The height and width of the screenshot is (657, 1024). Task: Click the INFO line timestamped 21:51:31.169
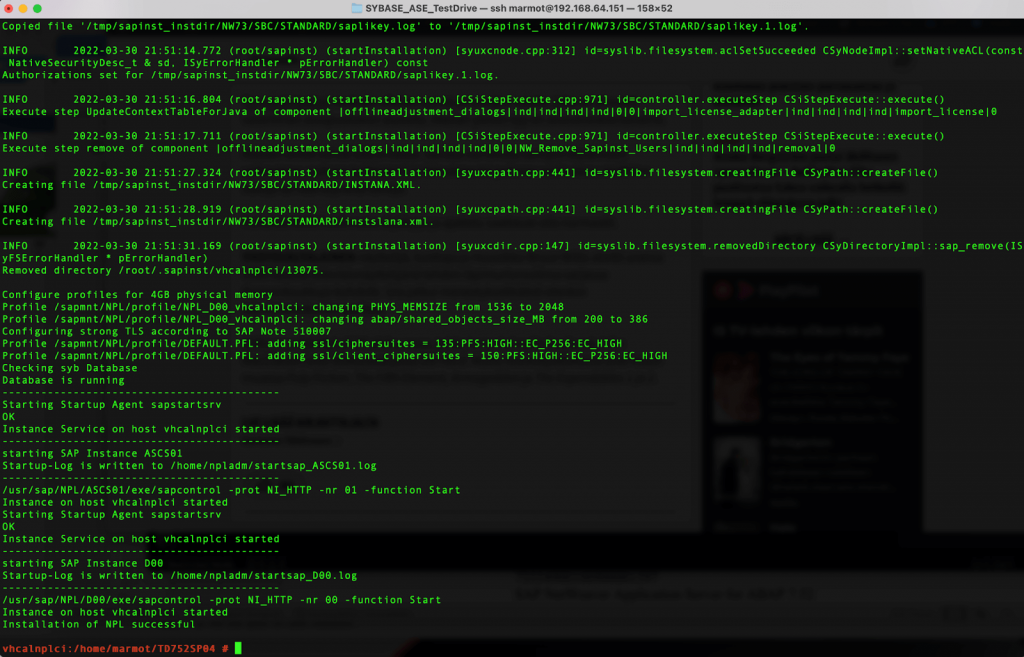click(x=512, y=246)
